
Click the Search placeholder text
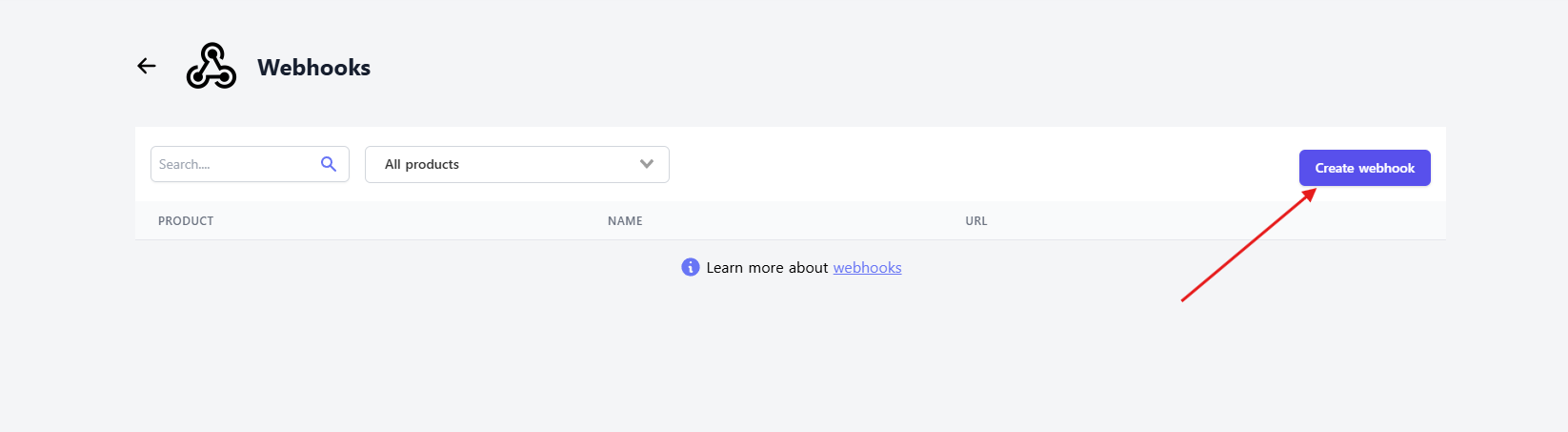point(184,164)
